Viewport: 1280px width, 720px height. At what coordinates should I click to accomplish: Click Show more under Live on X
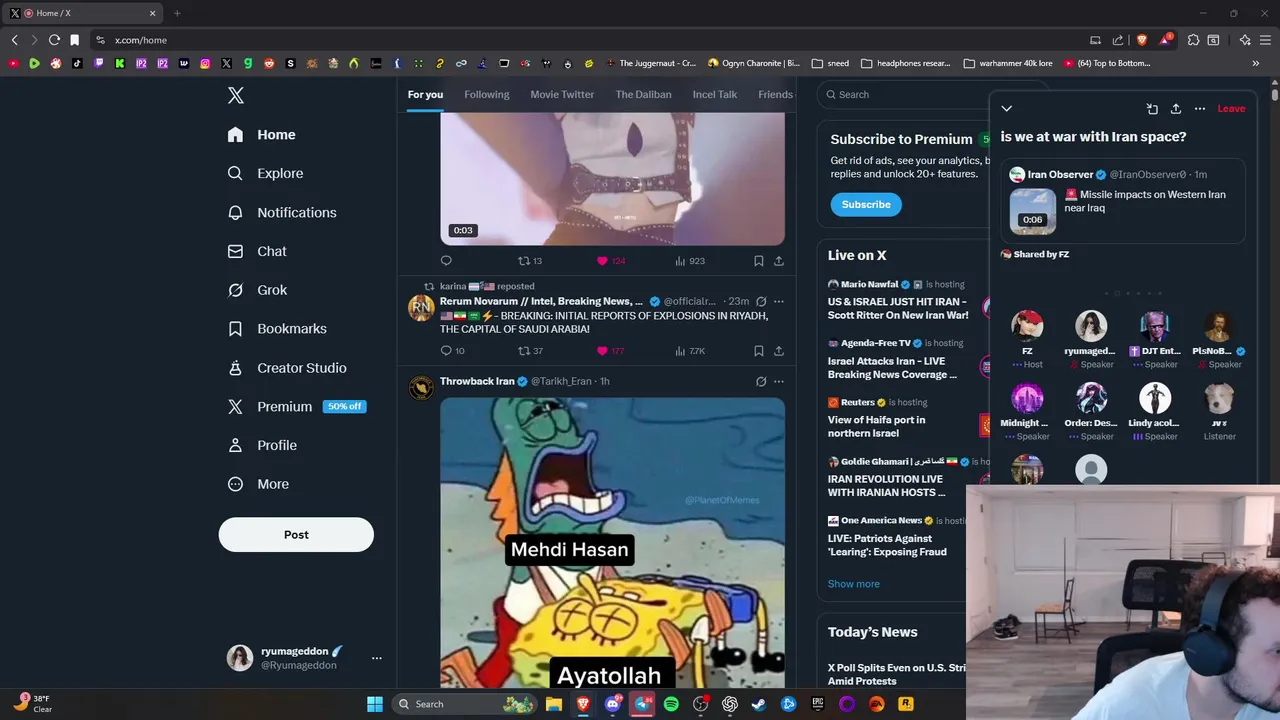click(x=854, y=584)
